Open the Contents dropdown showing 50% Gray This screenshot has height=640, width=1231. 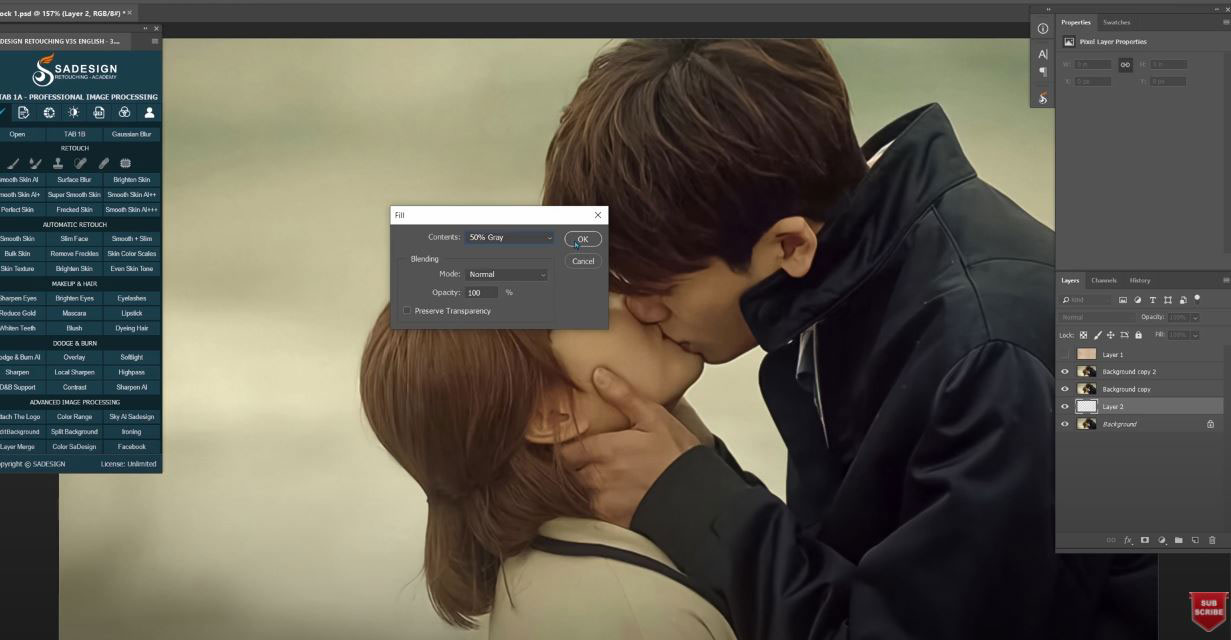click(510, 238)
